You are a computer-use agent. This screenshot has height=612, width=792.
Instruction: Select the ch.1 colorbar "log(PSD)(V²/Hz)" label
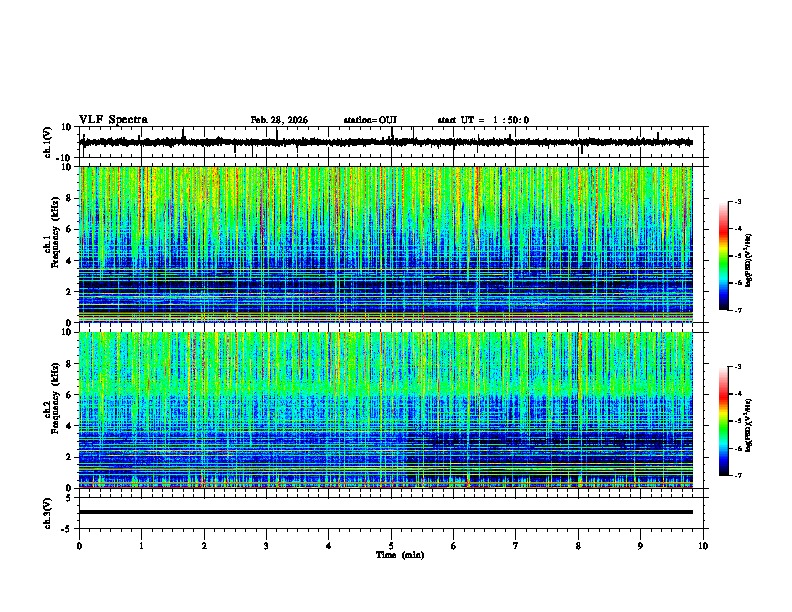[x=749, y=261]
